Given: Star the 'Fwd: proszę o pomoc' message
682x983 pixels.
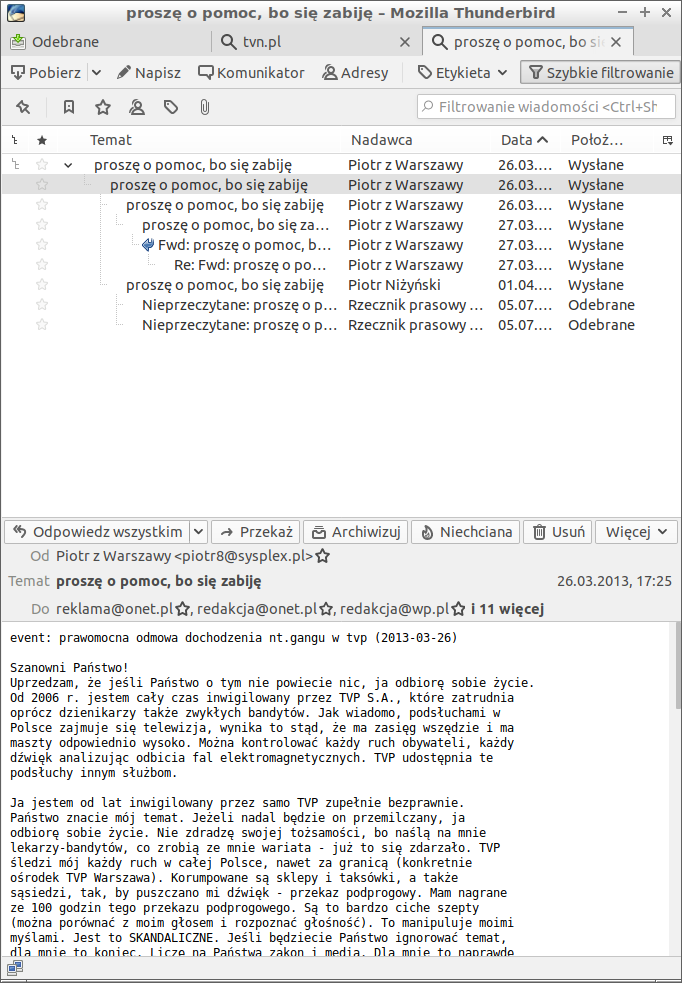Looking at the screenshot, I should click(x=42, y=244).
